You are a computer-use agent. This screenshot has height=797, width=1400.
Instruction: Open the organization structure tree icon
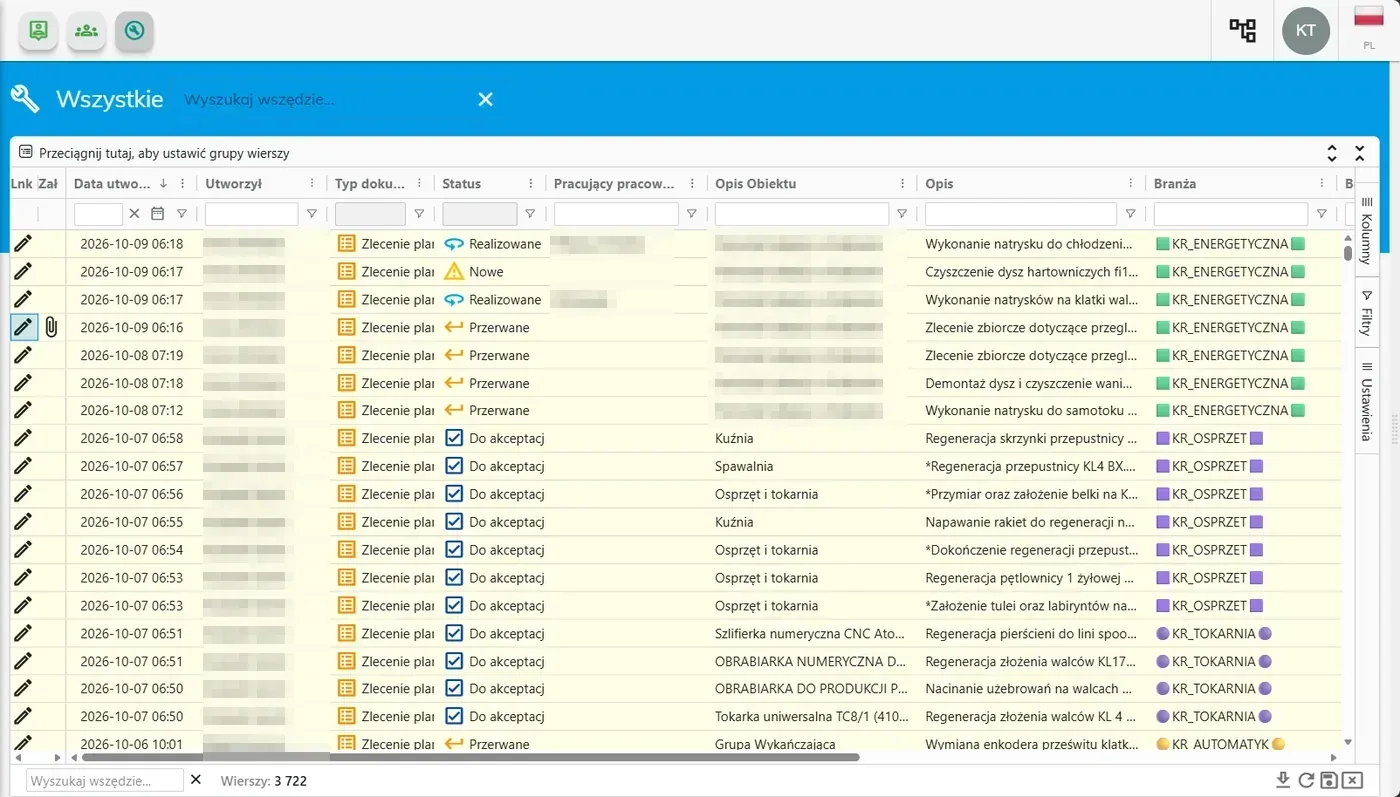point(1242,31)
